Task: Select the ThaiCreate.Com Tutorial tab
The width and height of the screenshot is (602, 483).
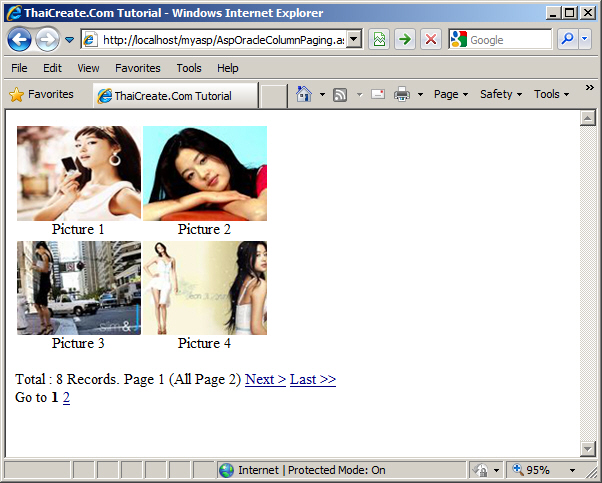Action: tap(175, 96)
